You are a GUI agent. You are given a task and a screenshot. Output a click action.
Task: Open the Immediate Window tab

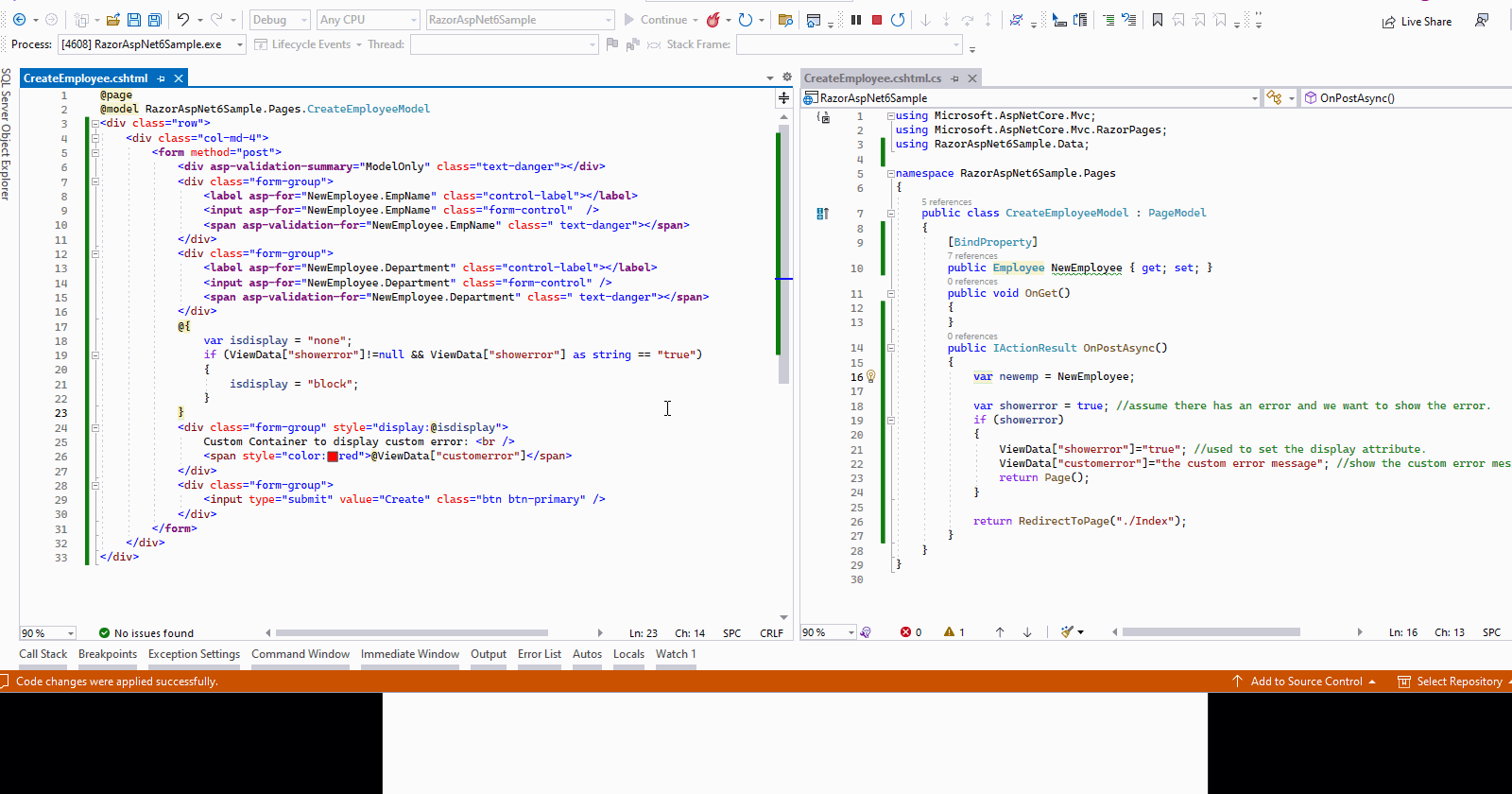coord(409,654)
